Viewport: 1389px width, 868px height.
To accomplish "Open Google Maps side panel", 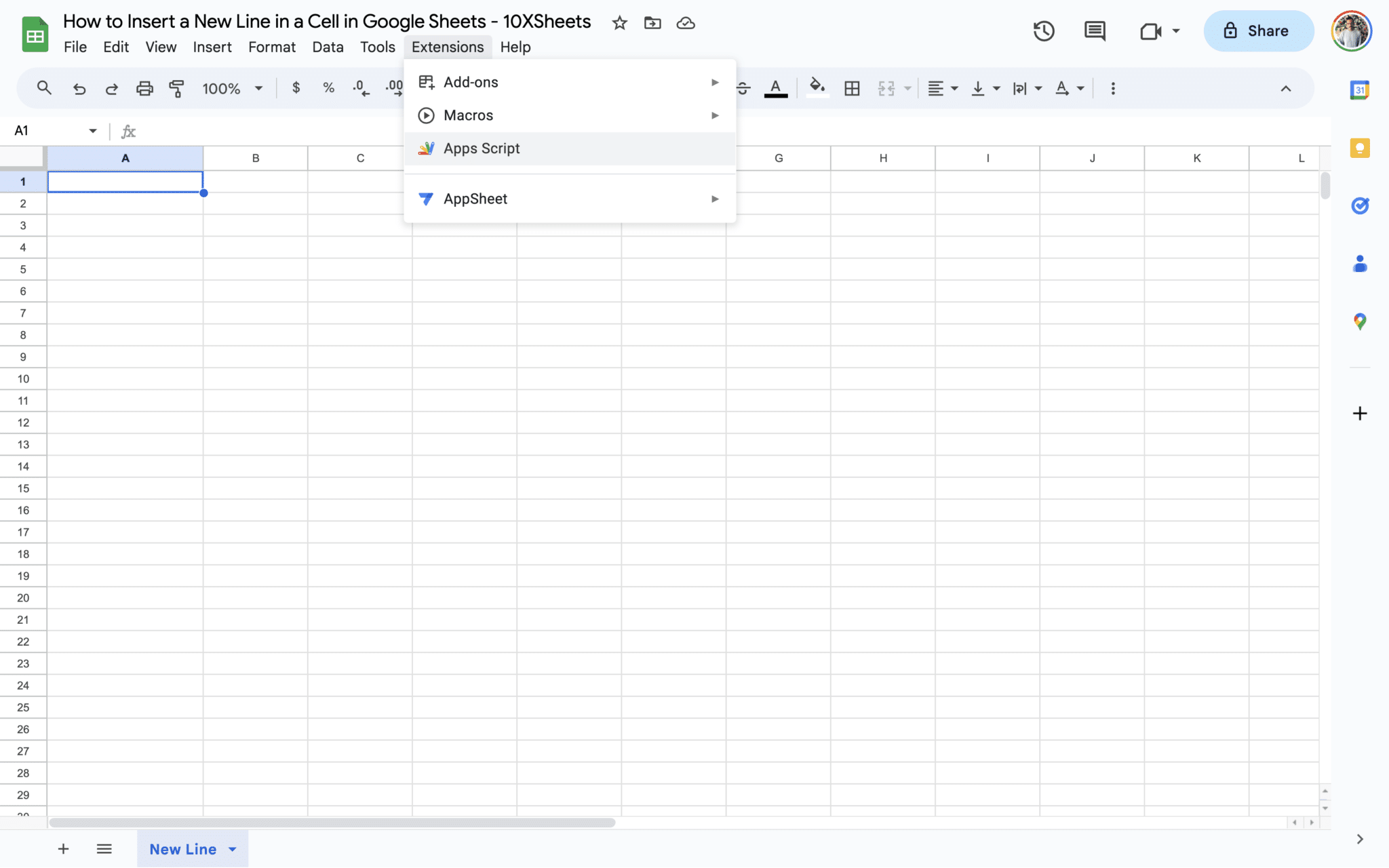I will (1360, 321).
